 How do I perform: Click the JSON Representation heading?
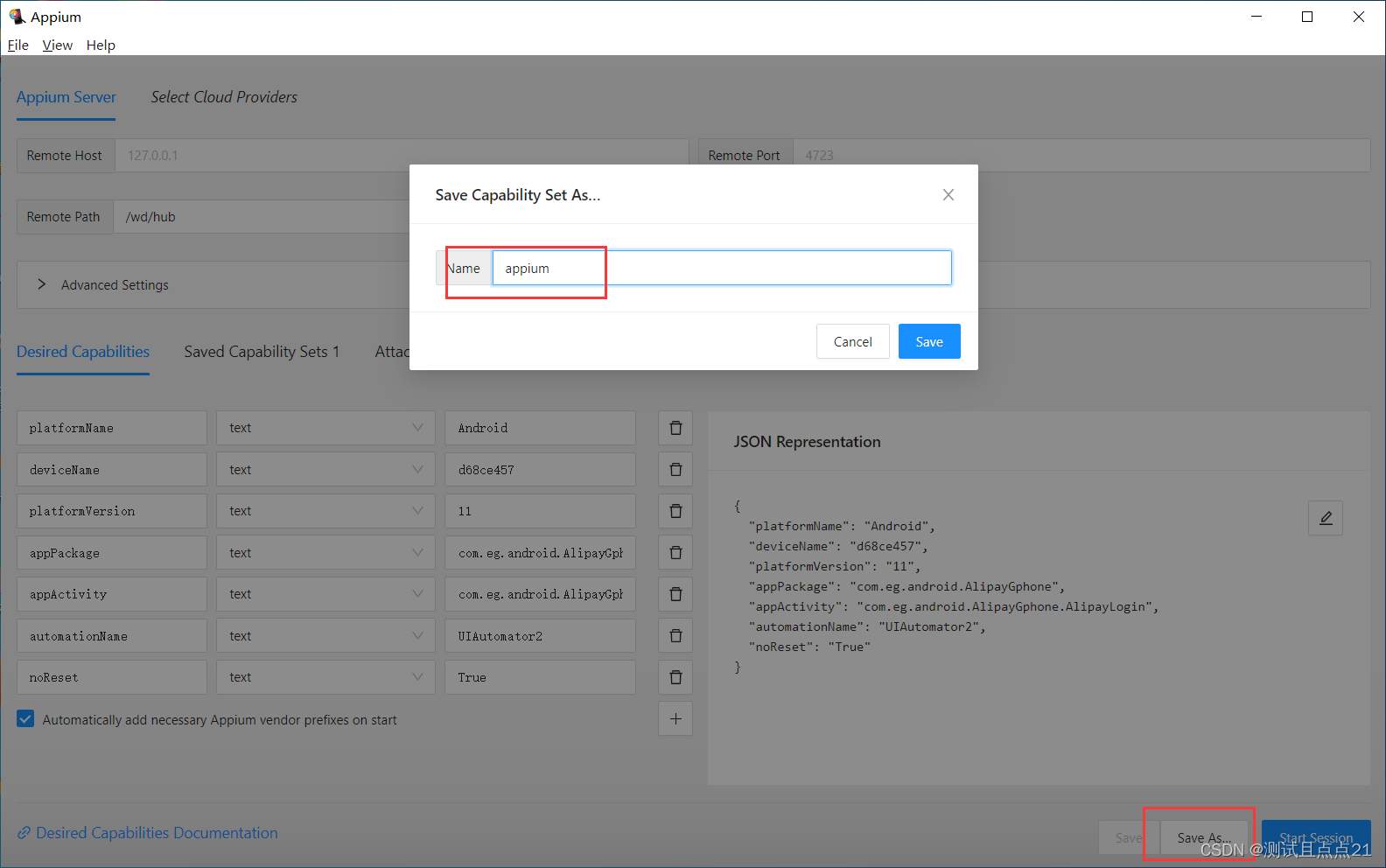(x=807, y=442)
